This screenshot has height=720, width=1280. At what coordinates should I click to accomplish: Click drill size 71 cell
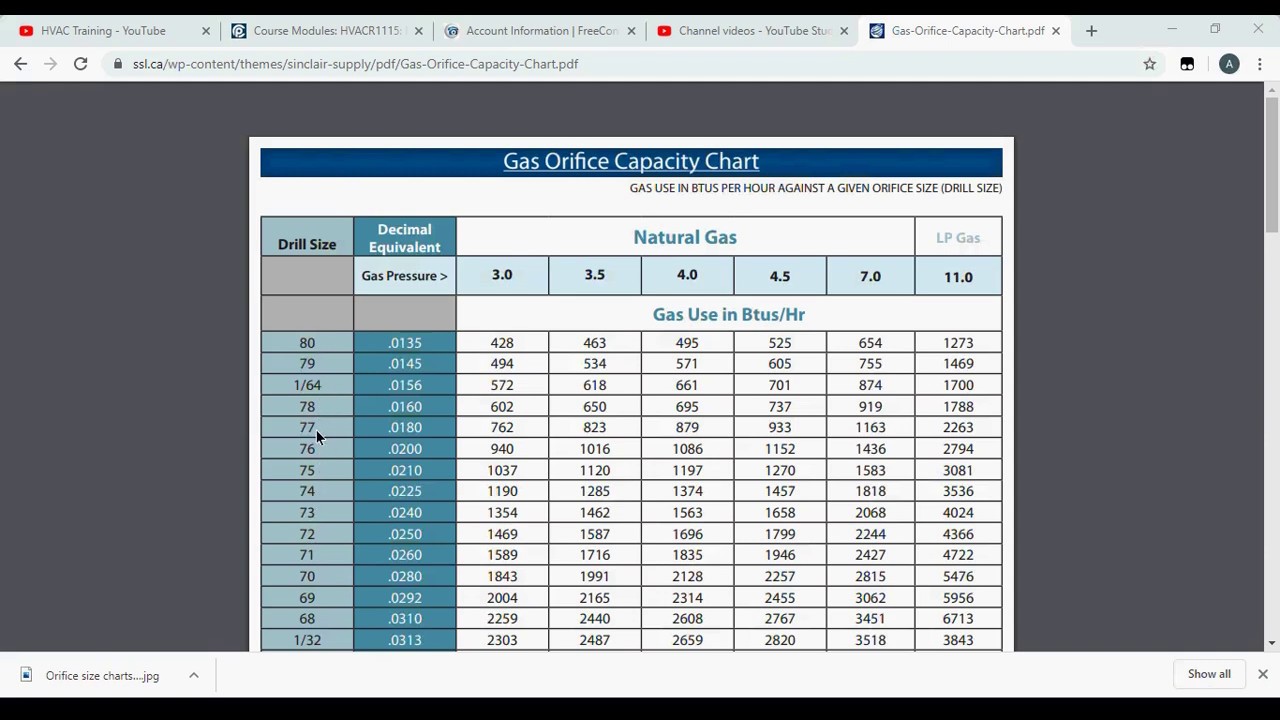click(x=307, y=555)
